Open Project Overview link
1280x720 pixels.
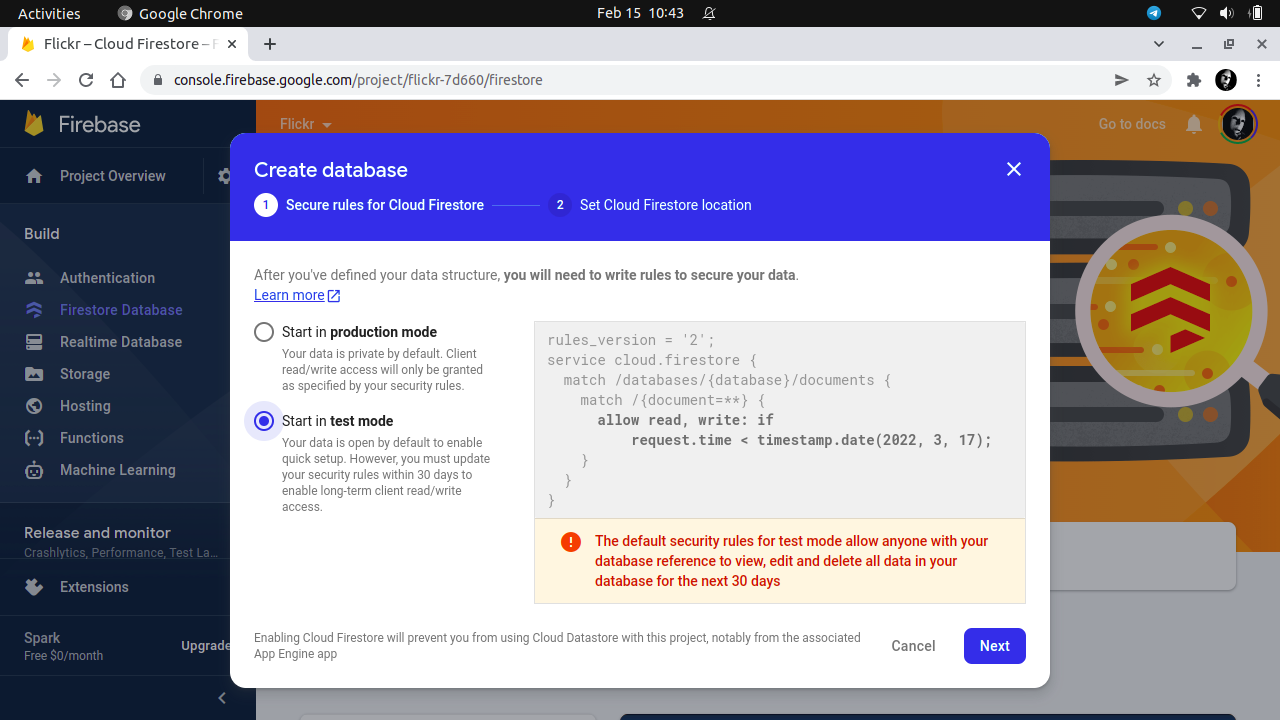click(113, 176)
